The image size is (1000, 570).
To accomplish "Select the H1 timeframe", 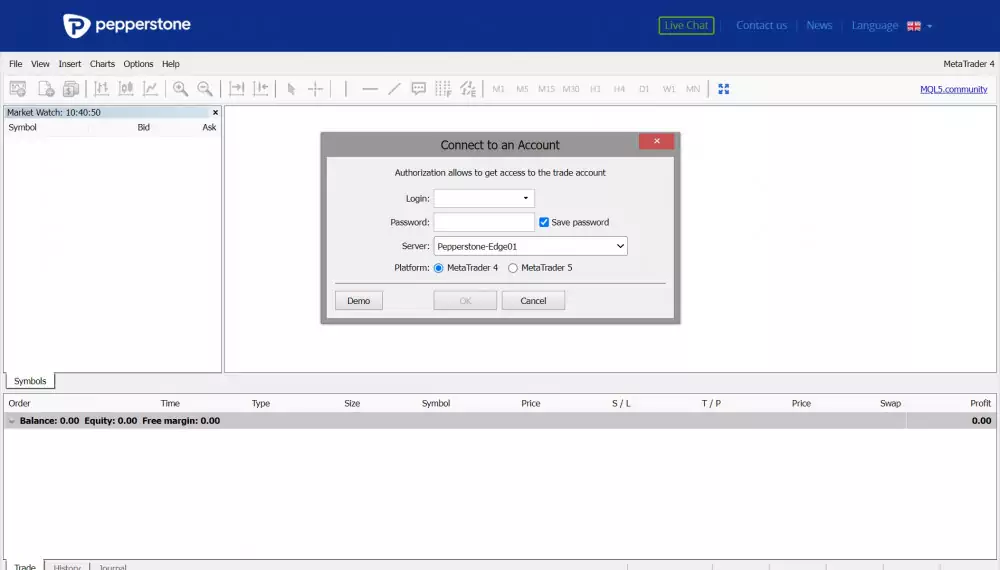I will [x=595, y=89].
